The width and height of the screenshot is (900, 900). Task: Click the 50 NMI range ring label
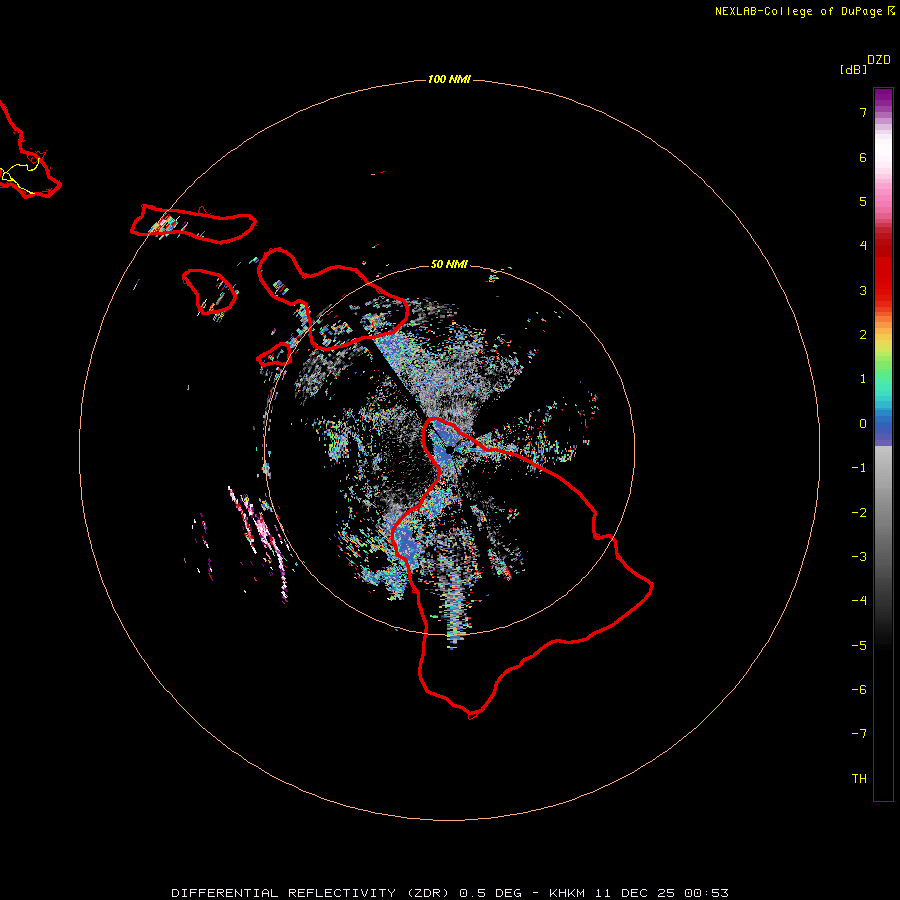pos(449,264)
